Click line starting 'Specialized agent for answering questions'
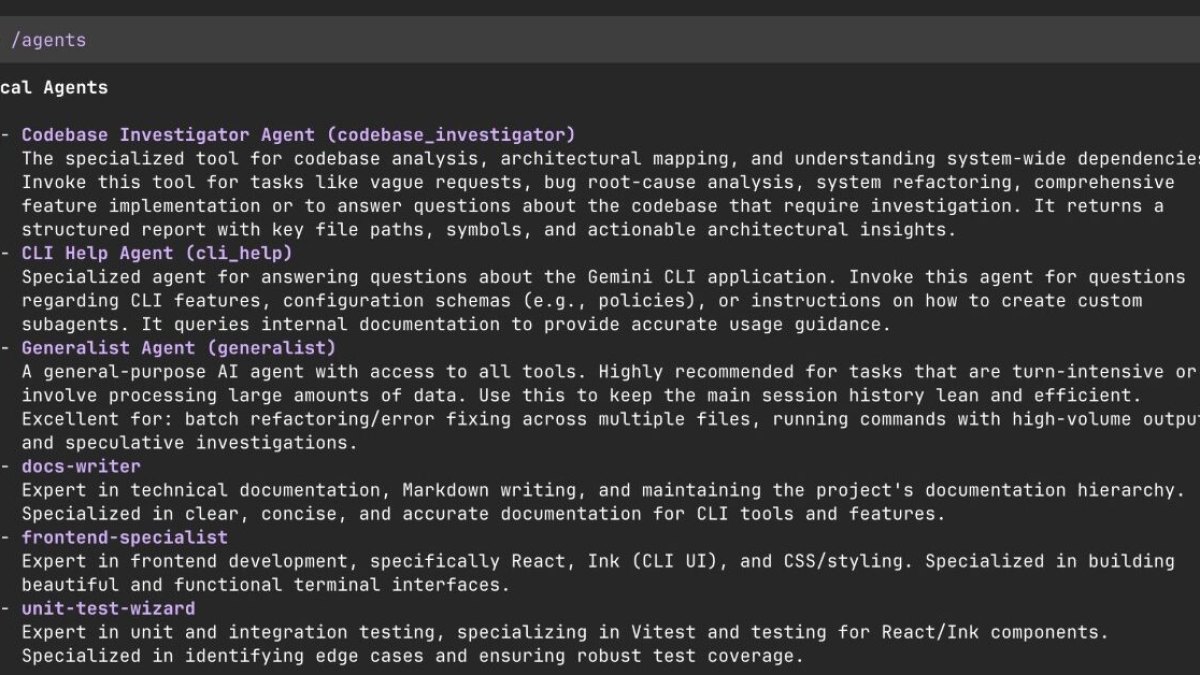 click(604, 276)
